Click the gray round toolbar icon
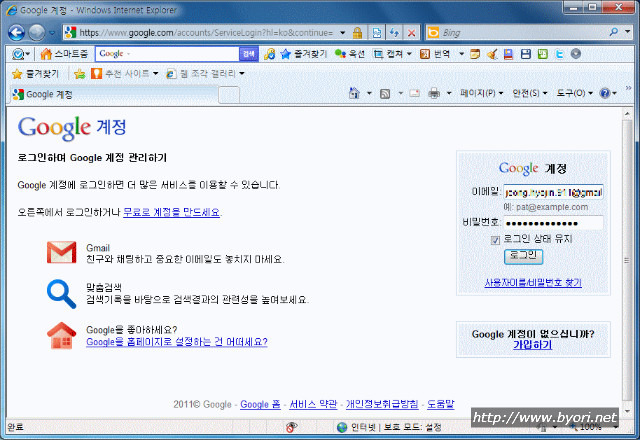 [x=576, y=54]
